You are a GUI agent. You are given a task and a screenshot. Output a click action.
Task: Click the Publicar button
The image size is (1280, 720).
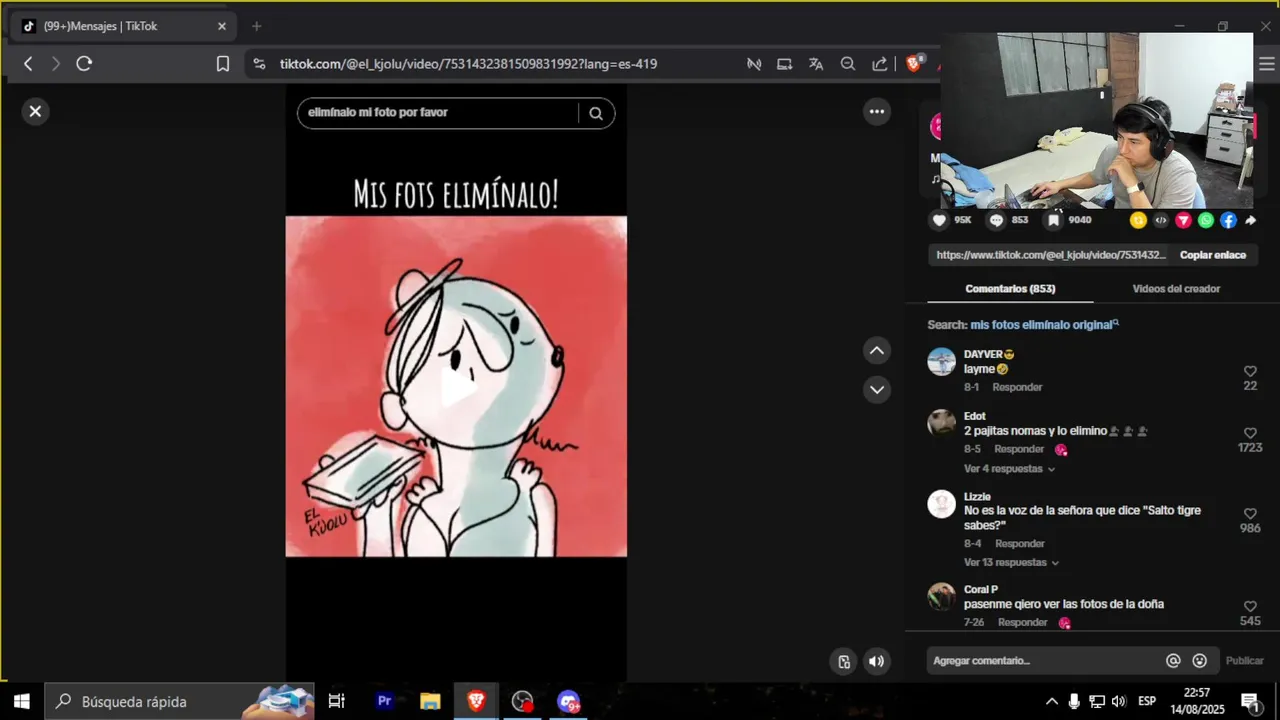[1244, 661]
